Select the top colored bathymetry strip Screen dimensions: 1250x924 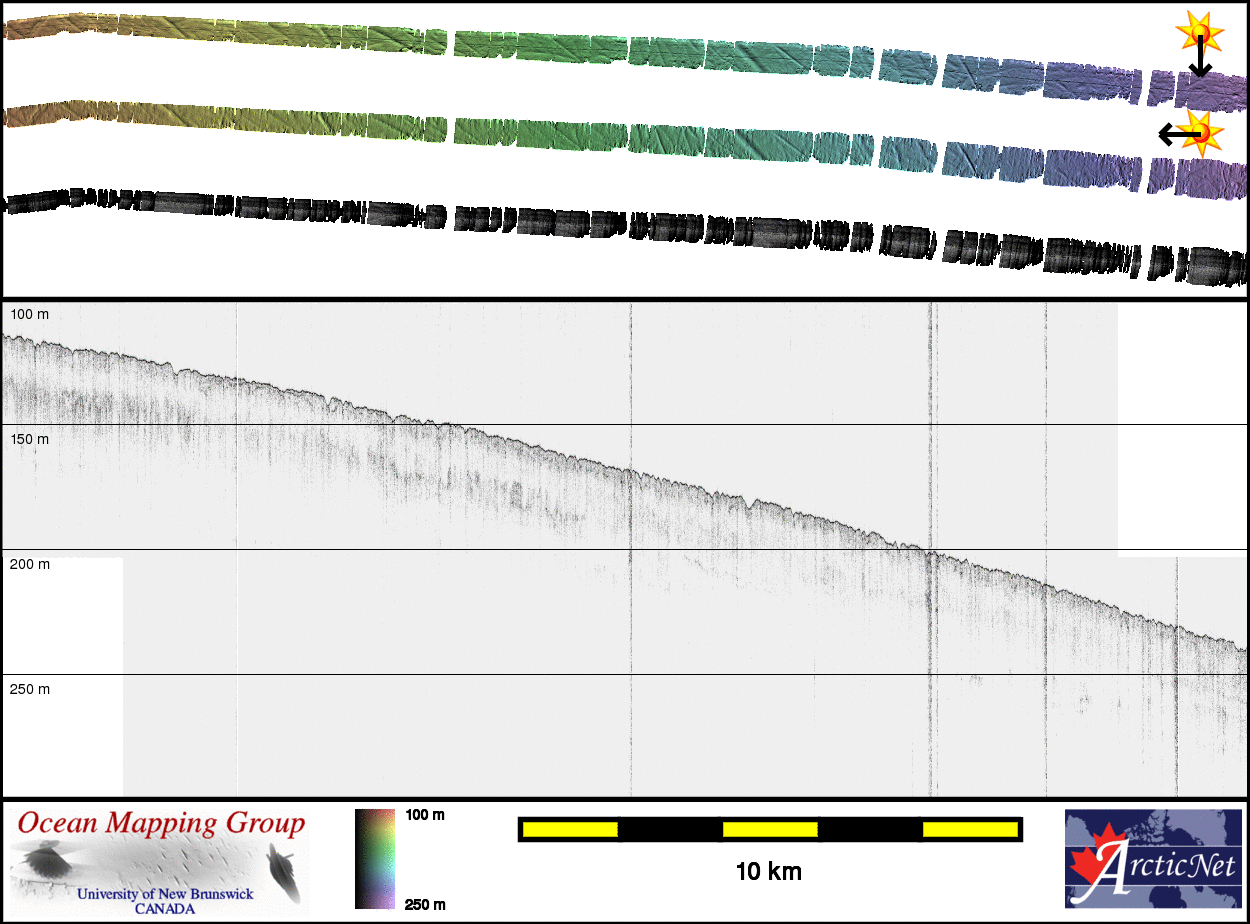click(x=620, y=50)
